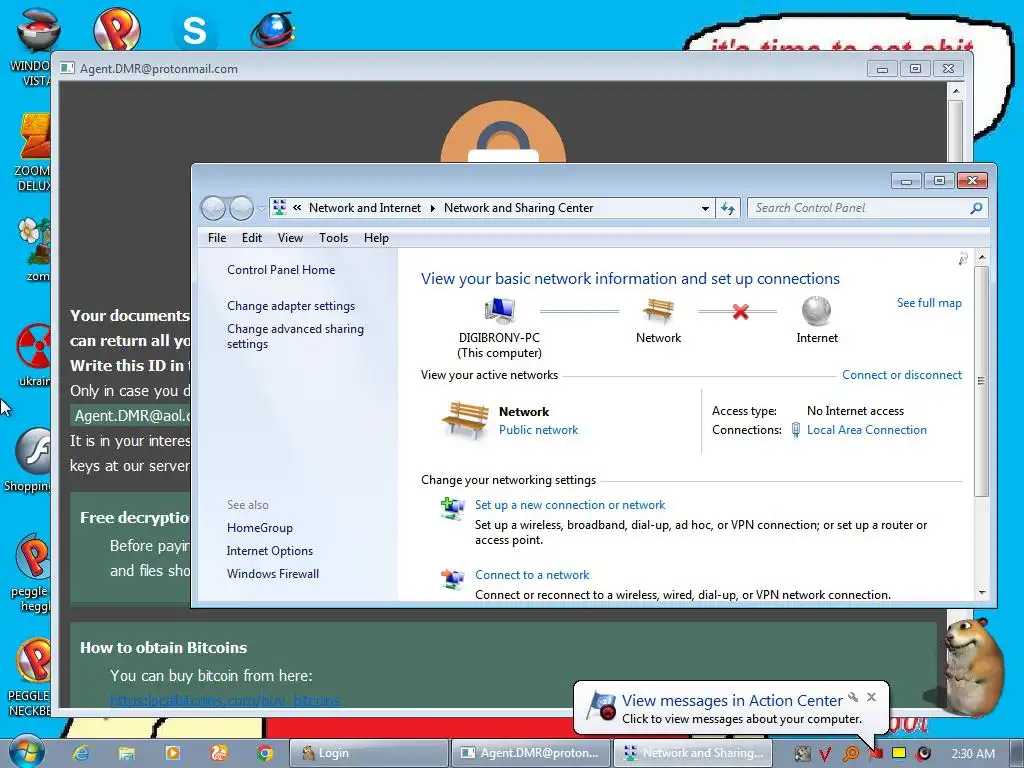Click the Network and Sharing taskbar button
The width and height of the screenshot is (1024, 768).
692,753
